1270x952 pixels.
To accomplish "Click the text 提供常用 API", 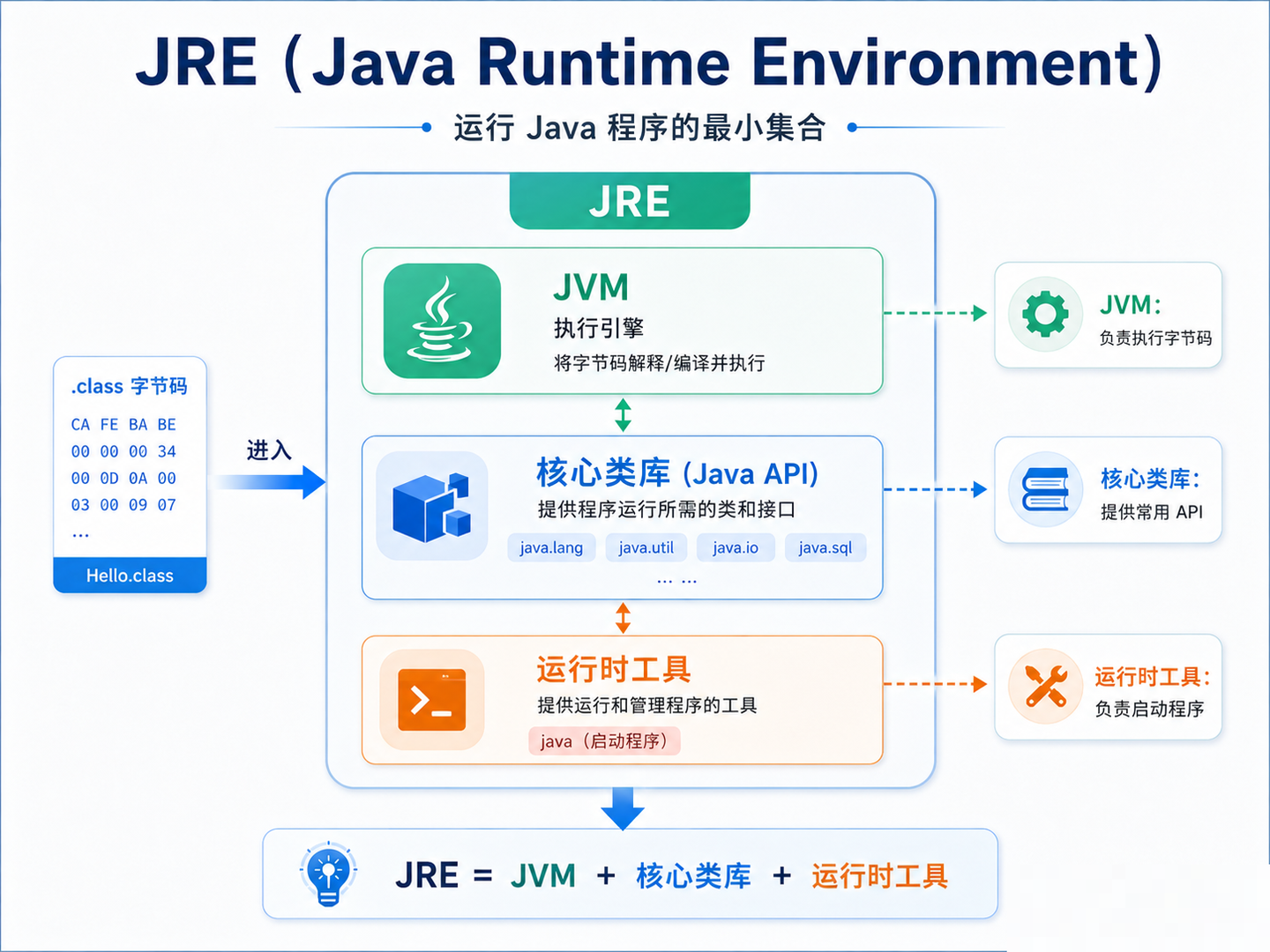I will [1152, 512].
